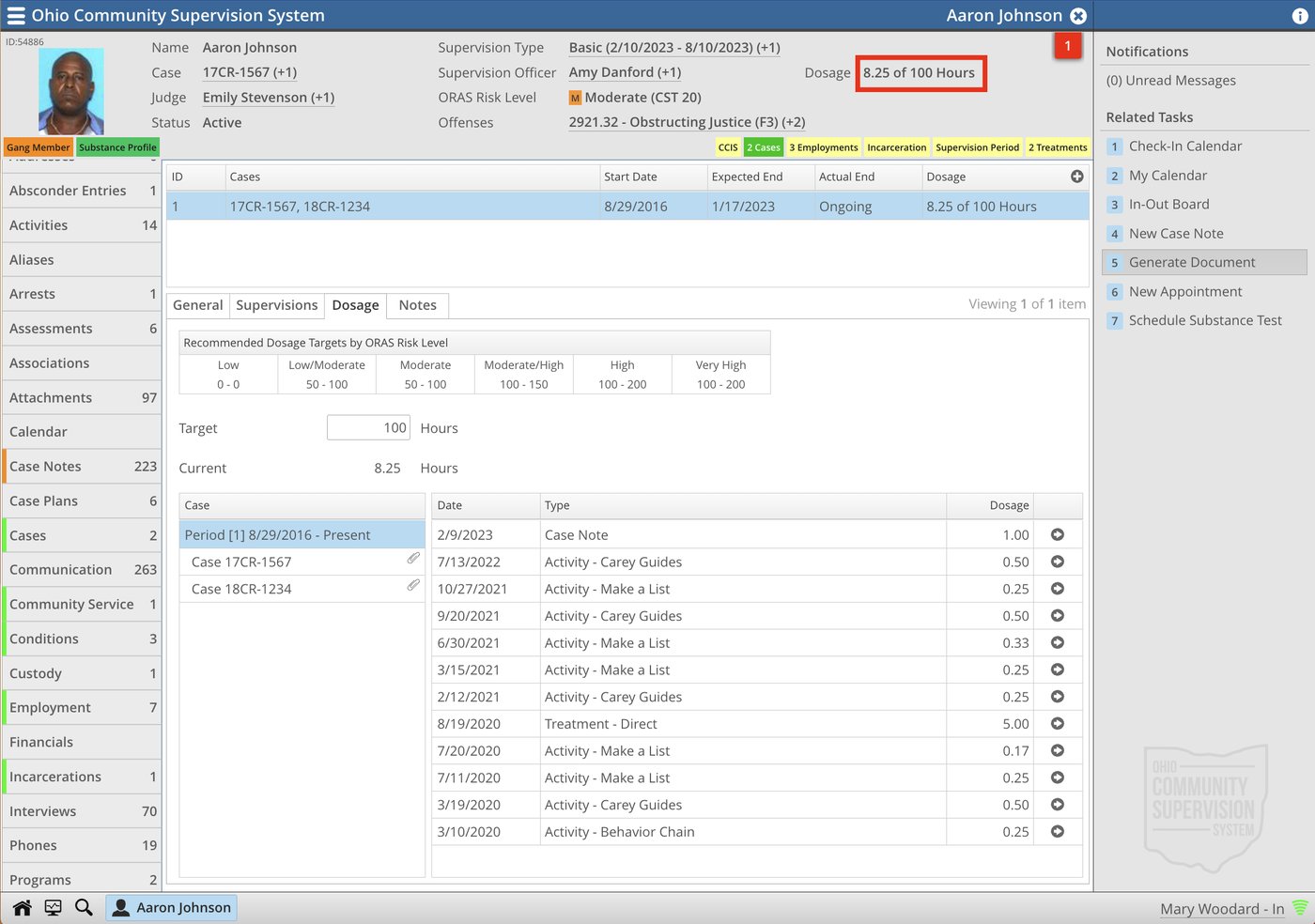This screenshot has height=924, width=1315.
Task: Open Absconder Entries in sidebar
Action: click(83, 191)
